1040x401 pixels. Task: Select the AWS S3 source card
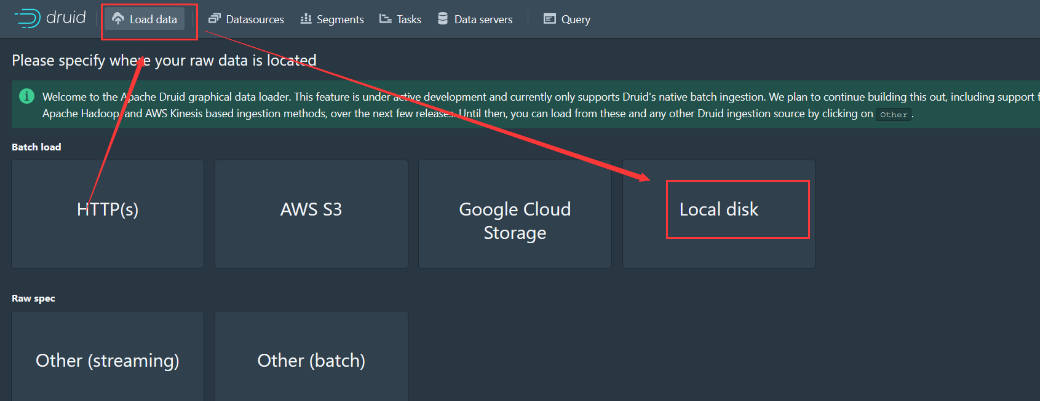(311, 213)
